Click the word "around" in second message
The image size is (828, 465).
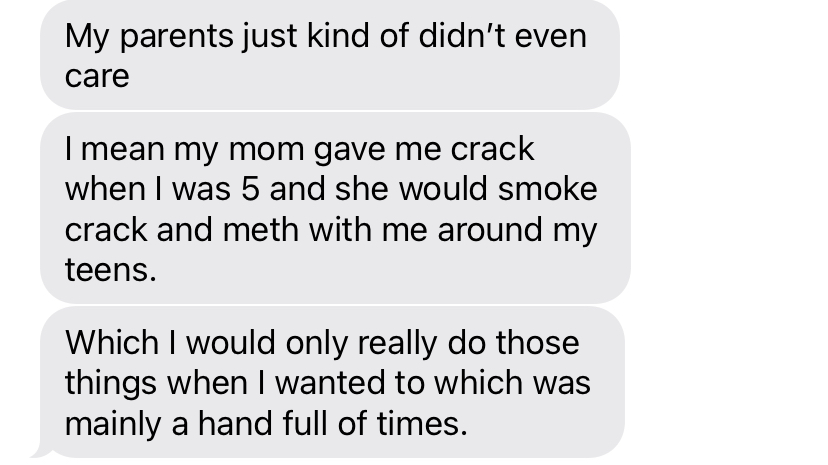pos(490,230)
